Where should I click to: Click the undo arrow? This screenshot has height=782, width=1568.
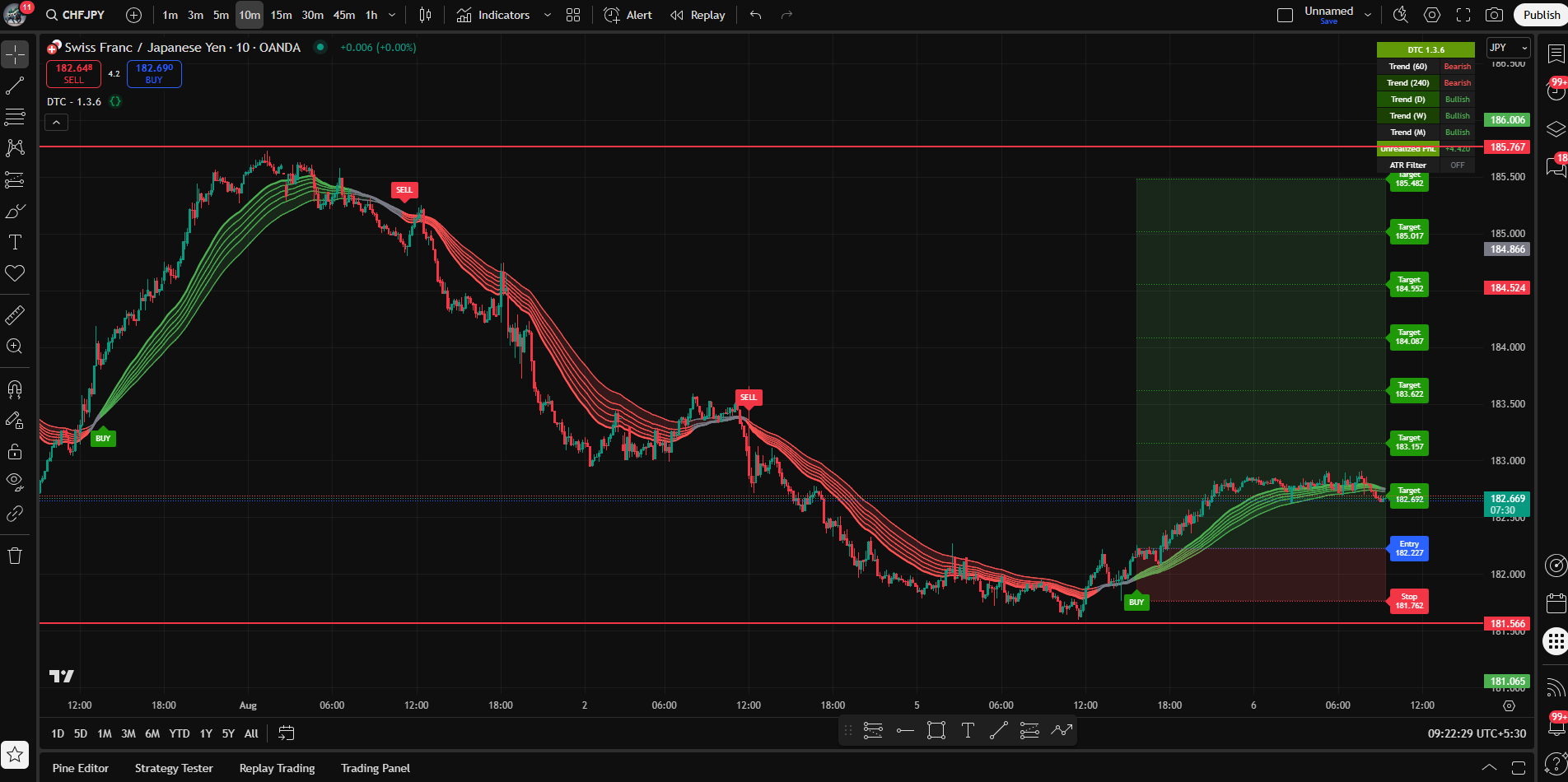point(755,15)
